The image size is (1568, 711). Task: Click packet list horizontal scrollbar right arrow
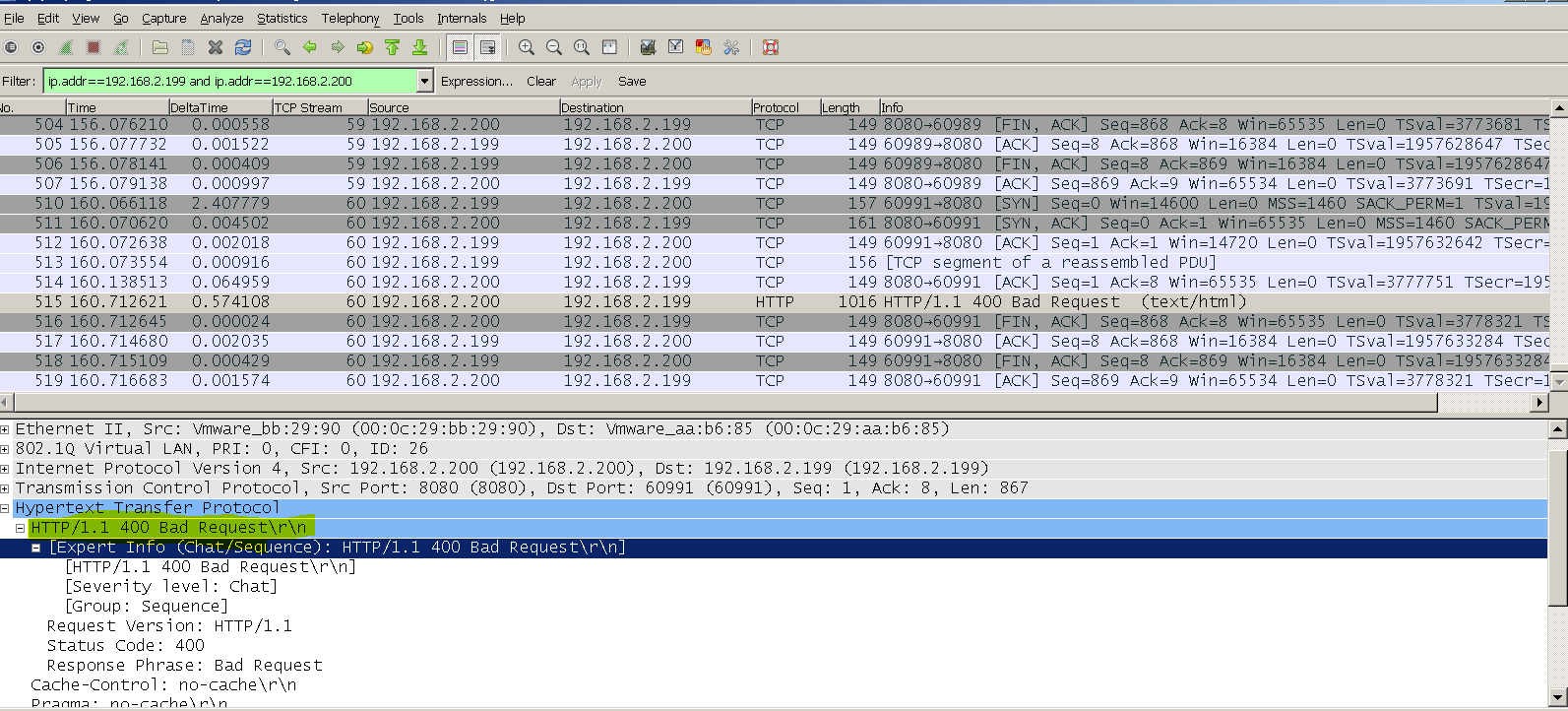point(1539,402)
